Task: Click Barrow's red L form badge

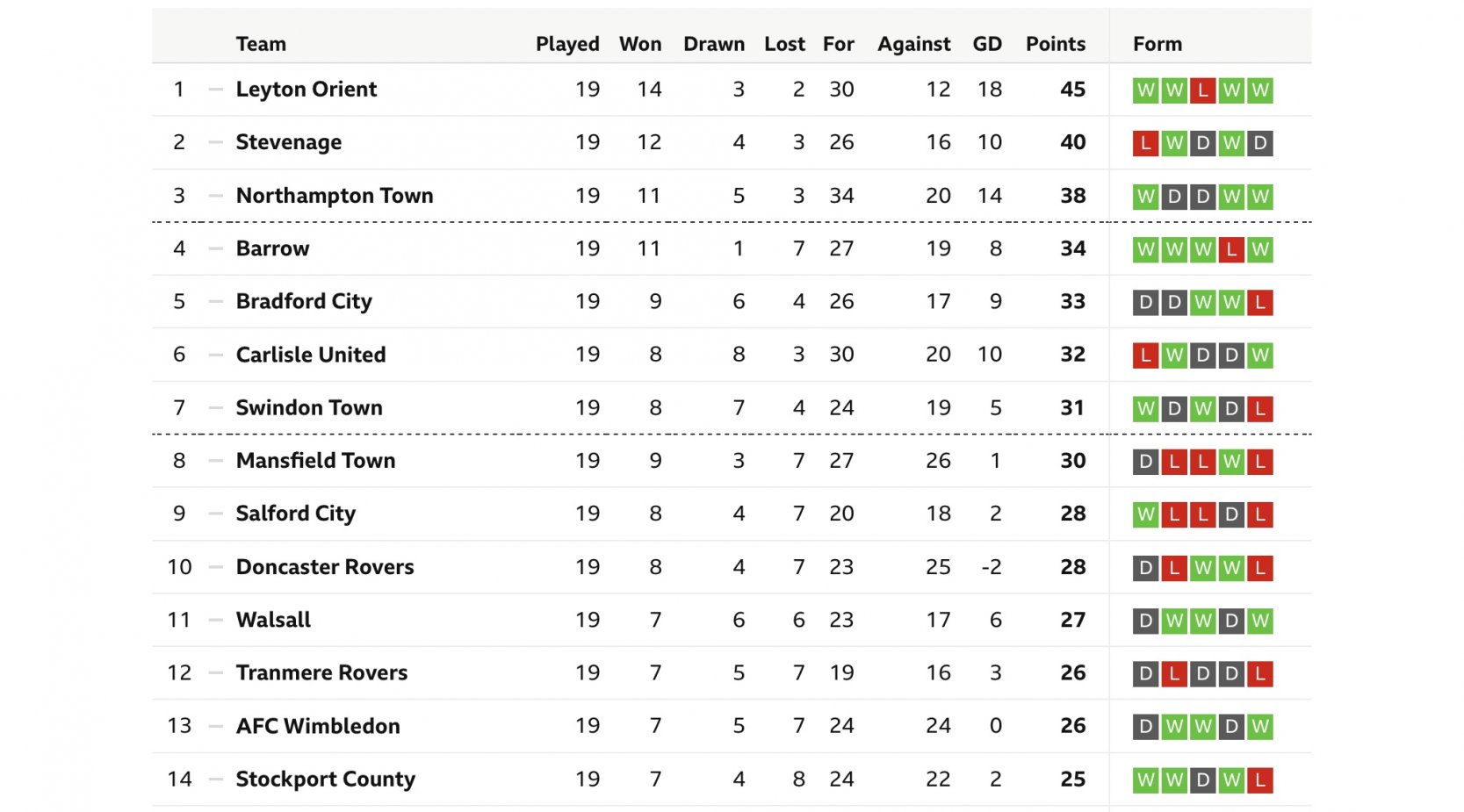Action: coord(1231,249)
